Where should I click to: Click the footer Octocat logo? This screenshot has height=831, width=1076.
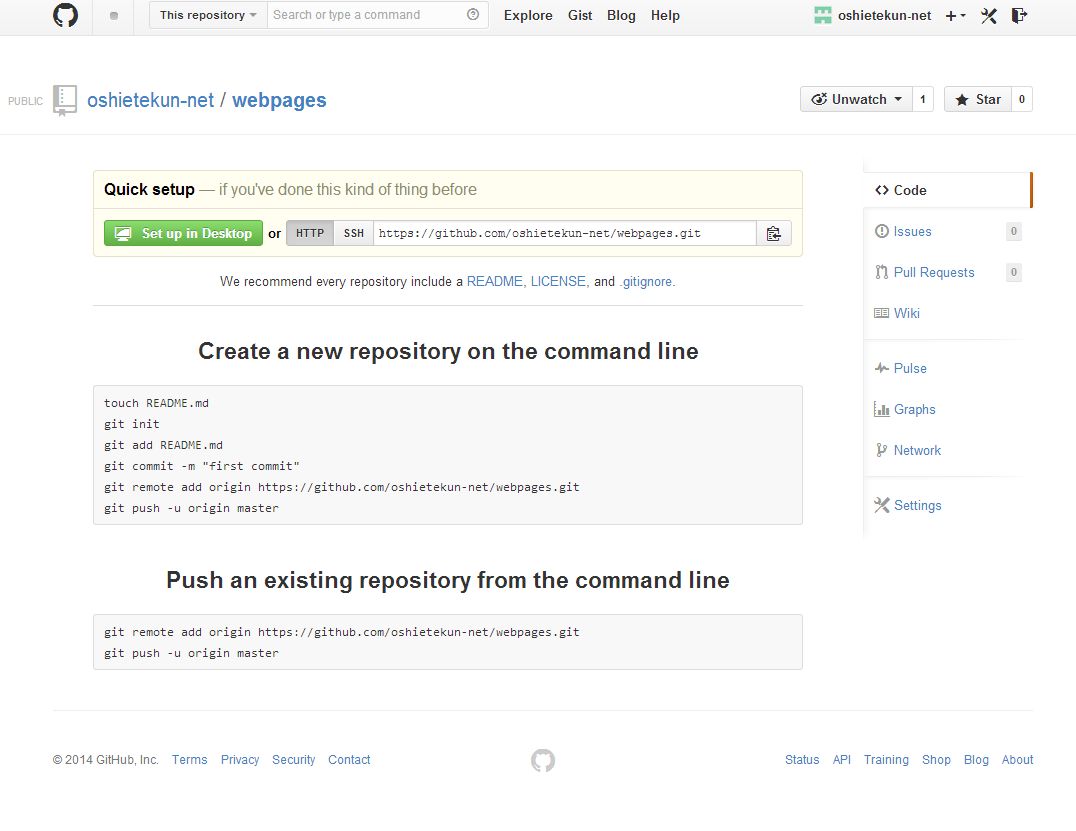[x=543, y=760]
